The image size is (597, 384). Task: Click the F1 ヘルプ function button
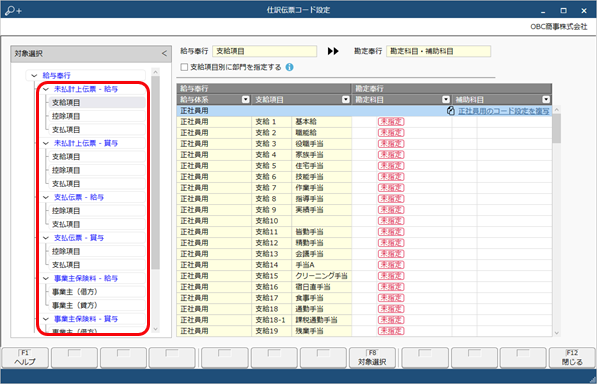click(x=25, y=358)
